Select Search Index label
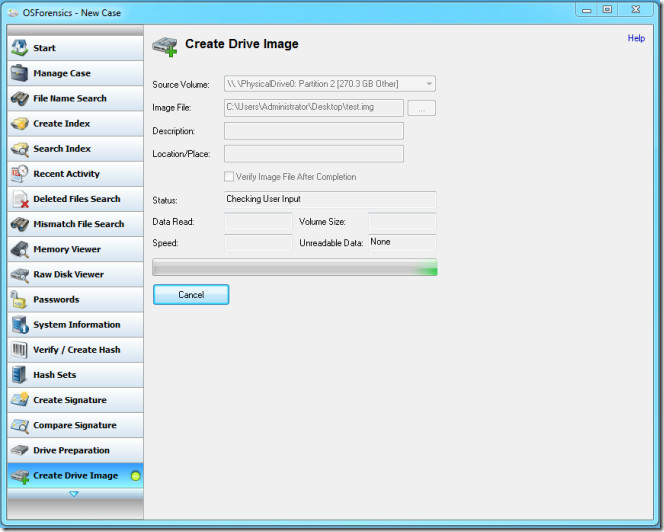The height and width of the screenshot is (532, 664). 62,149
